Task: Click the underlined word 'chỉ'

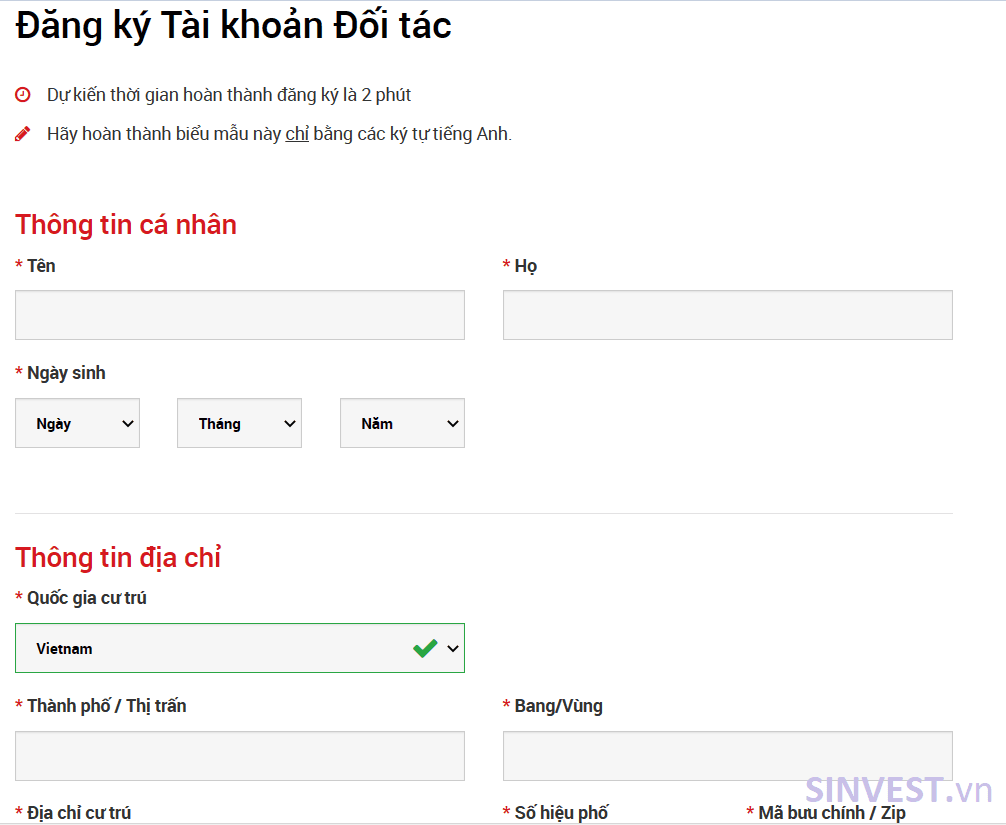Action: coord(297,133)
